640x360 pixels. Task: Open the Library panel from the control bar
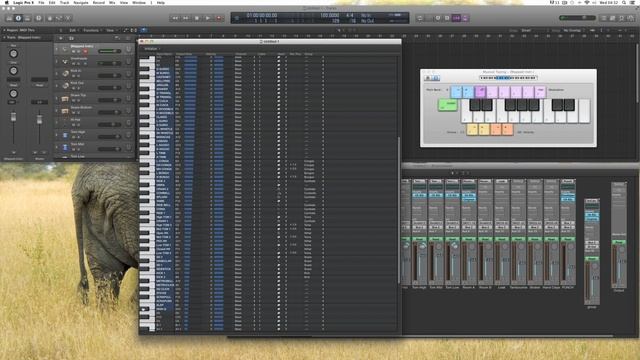[x=9, y=18]
